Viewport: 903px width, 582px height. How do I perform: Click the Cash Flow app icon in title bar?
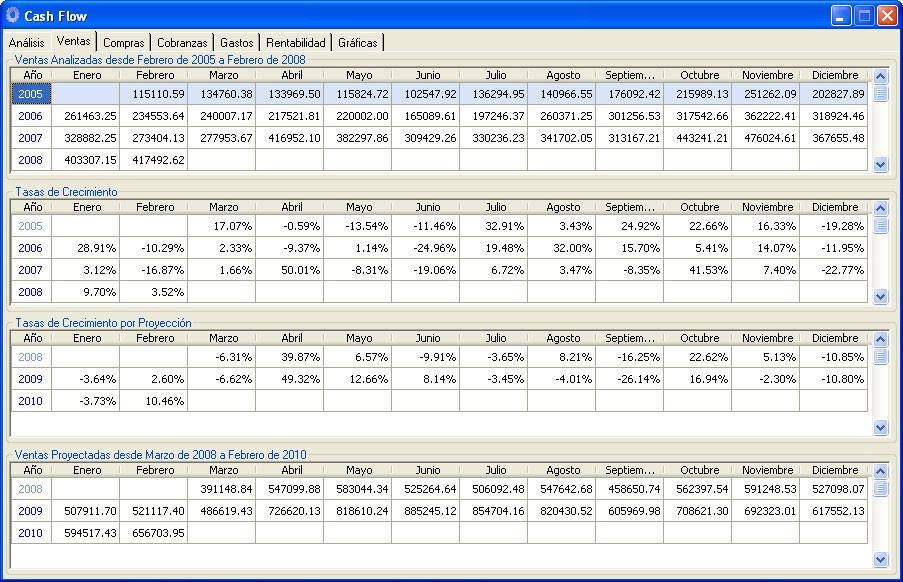click(x=13, y=16)
